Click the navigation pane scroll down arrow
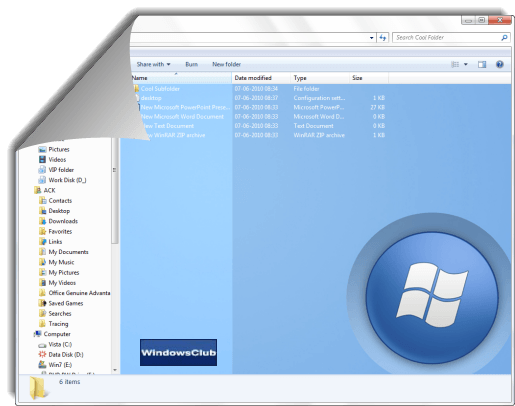Screen dimensions: 515x406 tap(115, 370)
